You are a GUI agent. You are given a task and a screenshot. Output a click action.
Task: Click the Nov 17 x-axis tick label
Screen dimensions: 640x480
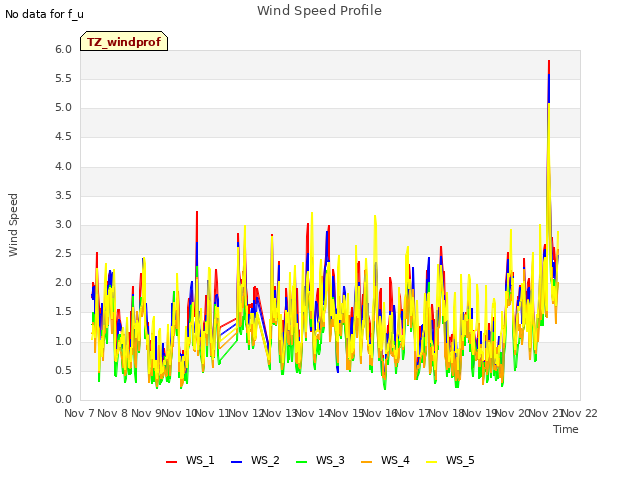(413, 413)
